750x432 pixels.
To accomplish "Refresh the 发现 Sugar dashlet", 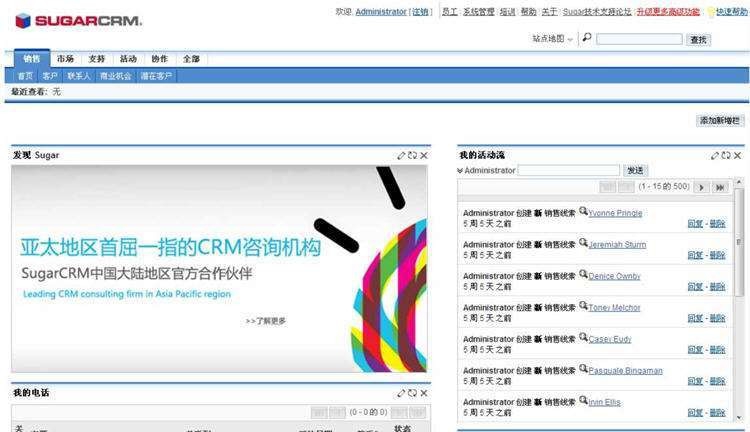I will 412,155.
